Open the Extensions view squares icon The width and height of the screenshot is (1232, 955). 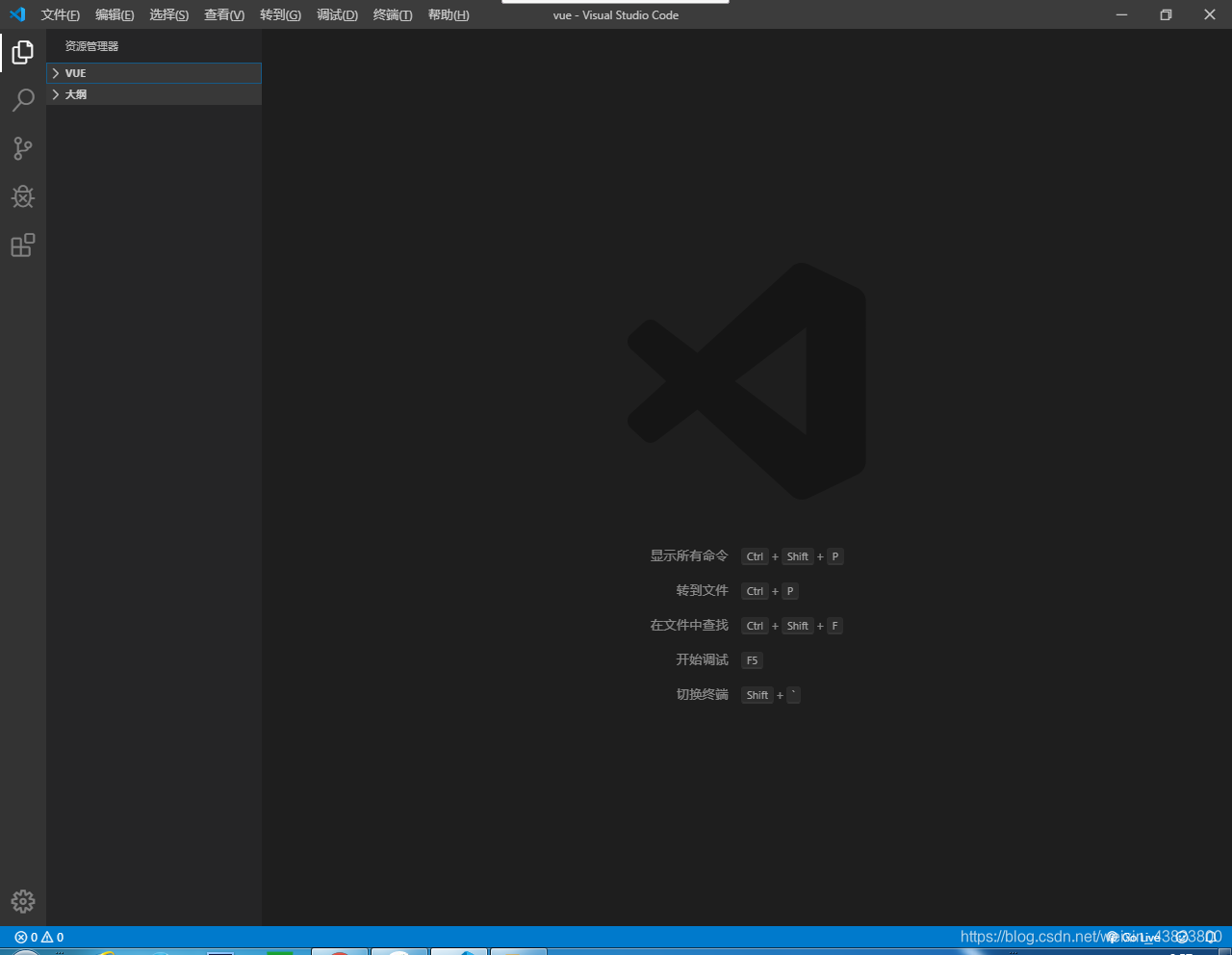(23, 245)
